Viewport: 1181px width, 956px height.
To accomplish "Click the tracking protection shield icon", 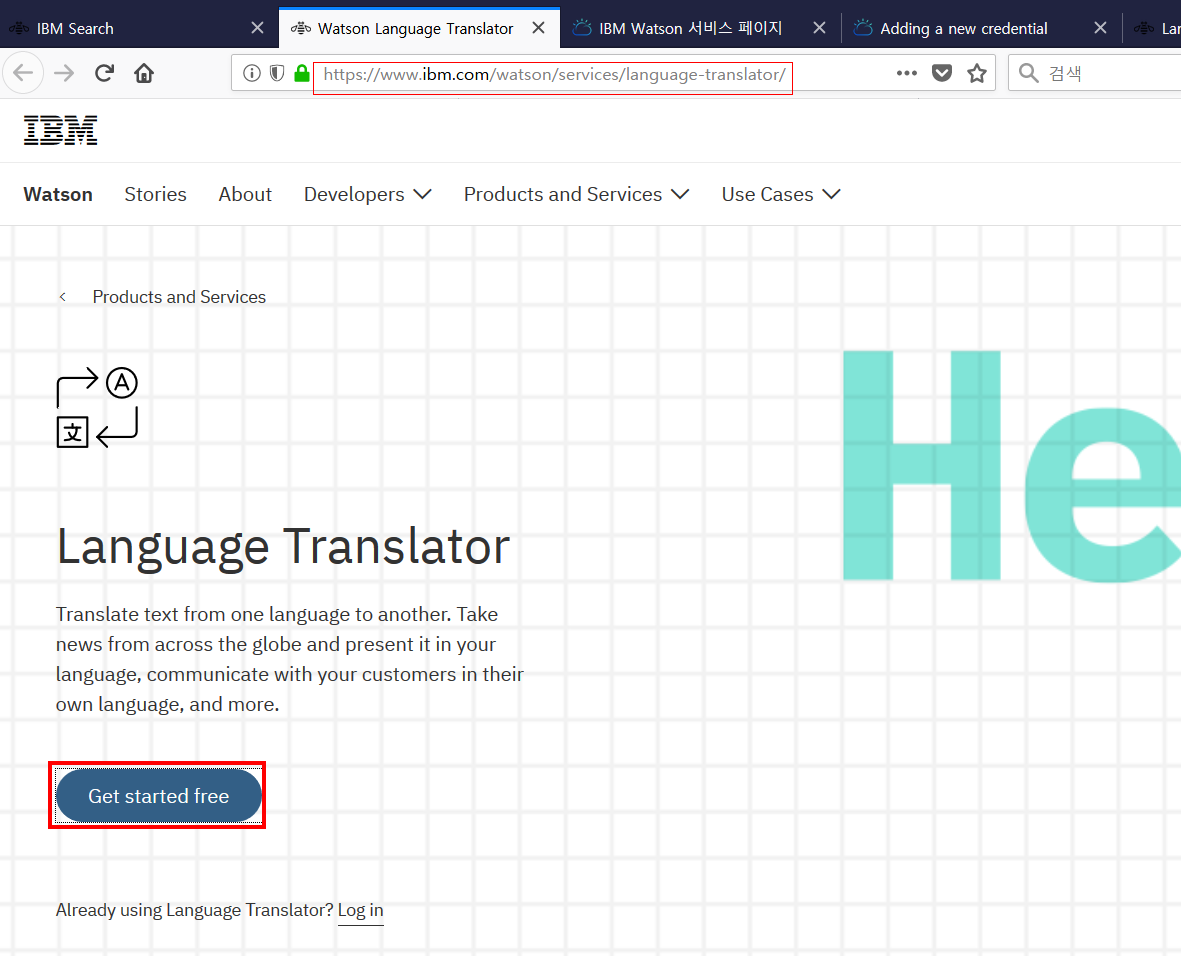I will pos(277,73).
